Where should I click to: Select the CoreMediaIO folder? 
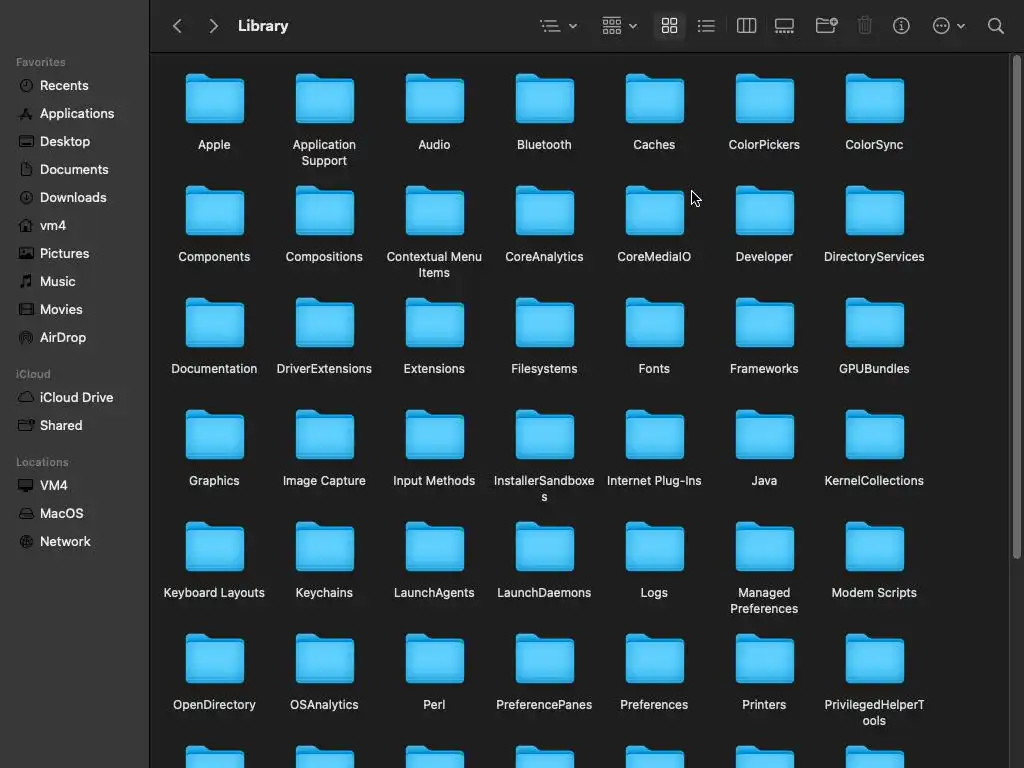[x=654, y=212]
